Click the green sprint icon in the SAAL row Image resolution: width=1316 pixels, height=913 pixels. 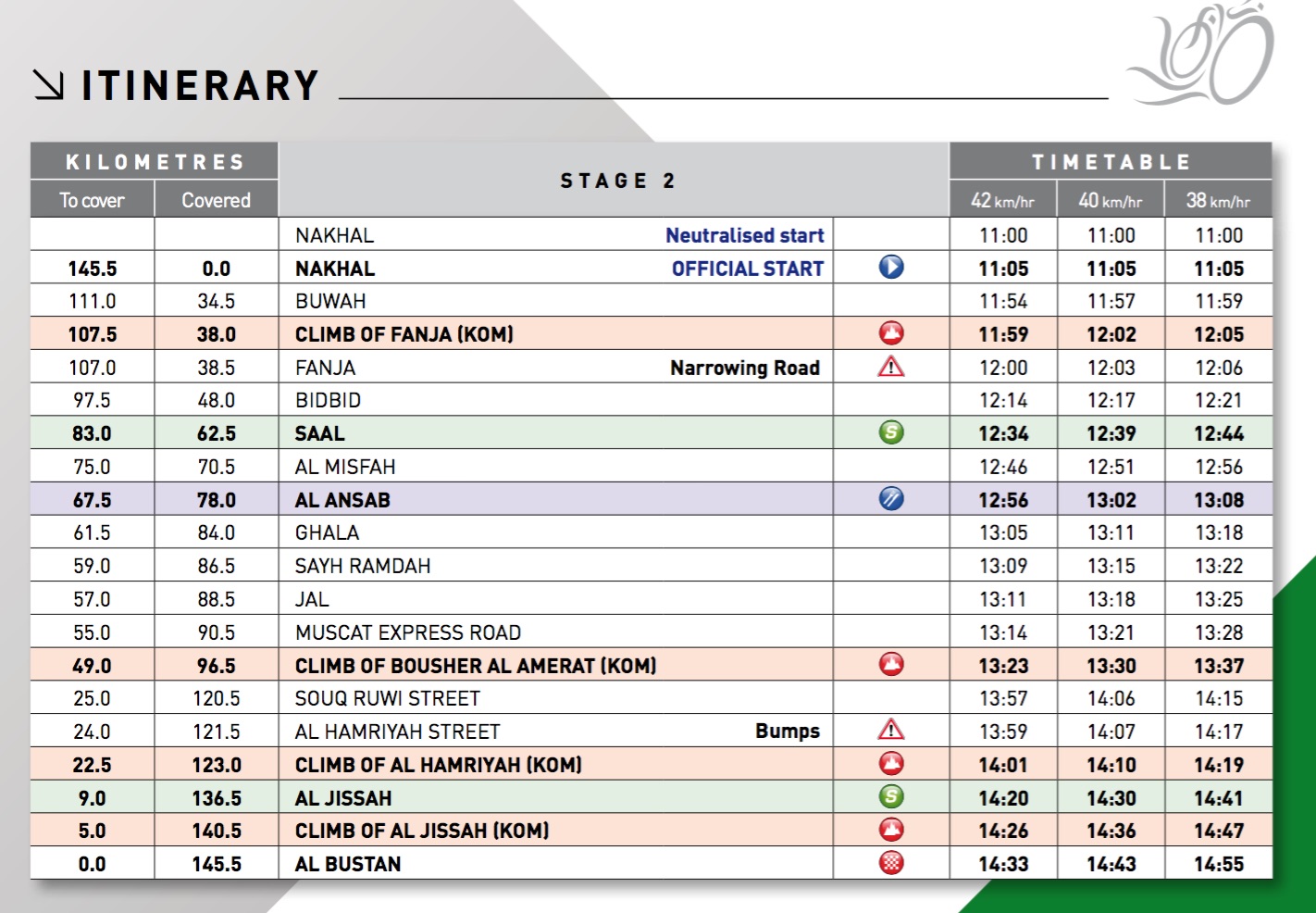tap(890, 432)
